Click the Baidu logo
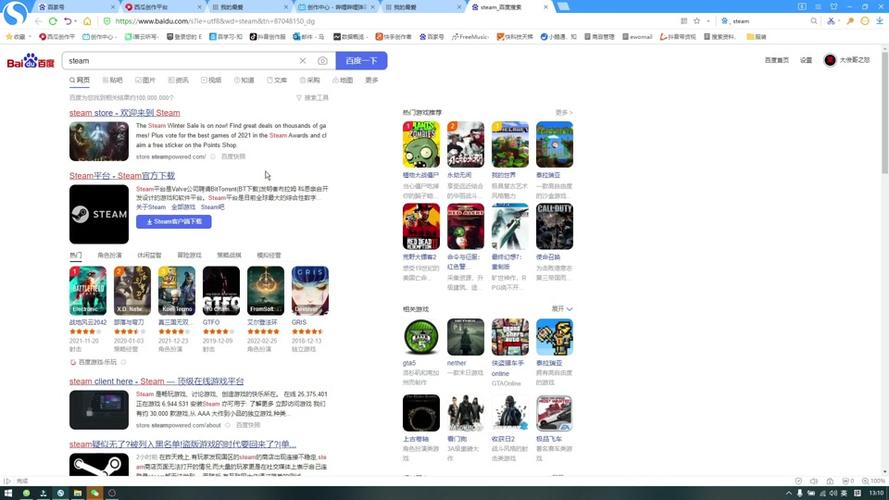Image resolution: width=889 pixels, height=500 pixels. point(30,61)
